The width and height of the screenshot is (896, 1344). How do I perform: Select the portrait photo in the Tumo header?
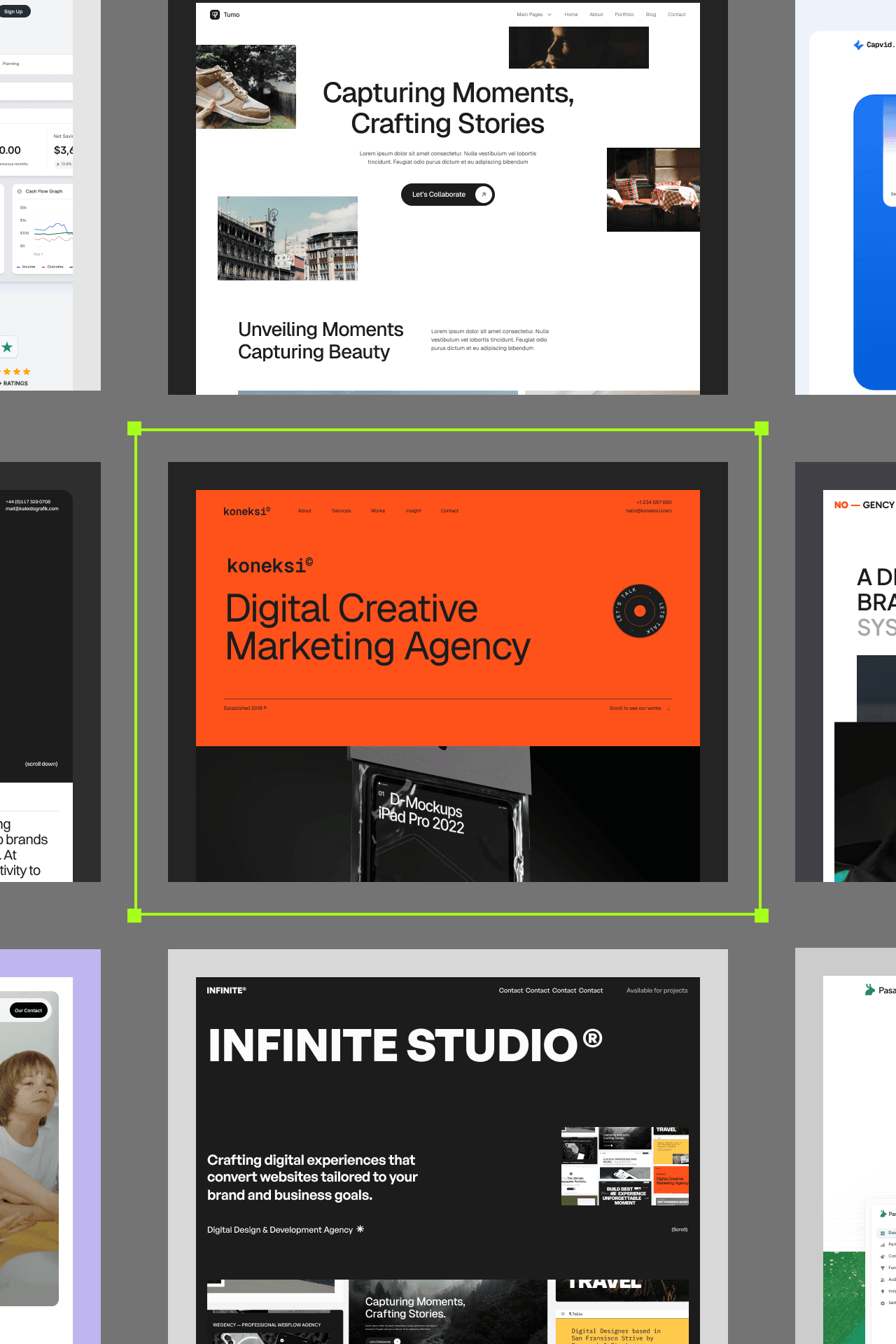coord(579,48)
